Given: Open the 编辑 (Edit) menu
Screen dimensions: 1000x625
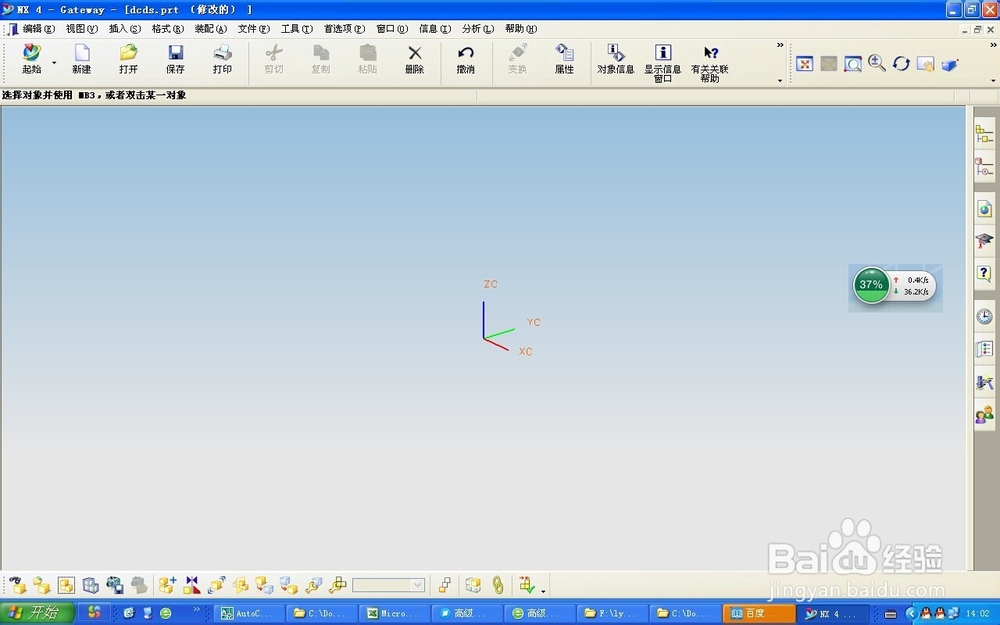Looking at the screenshot, I should tap(39, 29).
